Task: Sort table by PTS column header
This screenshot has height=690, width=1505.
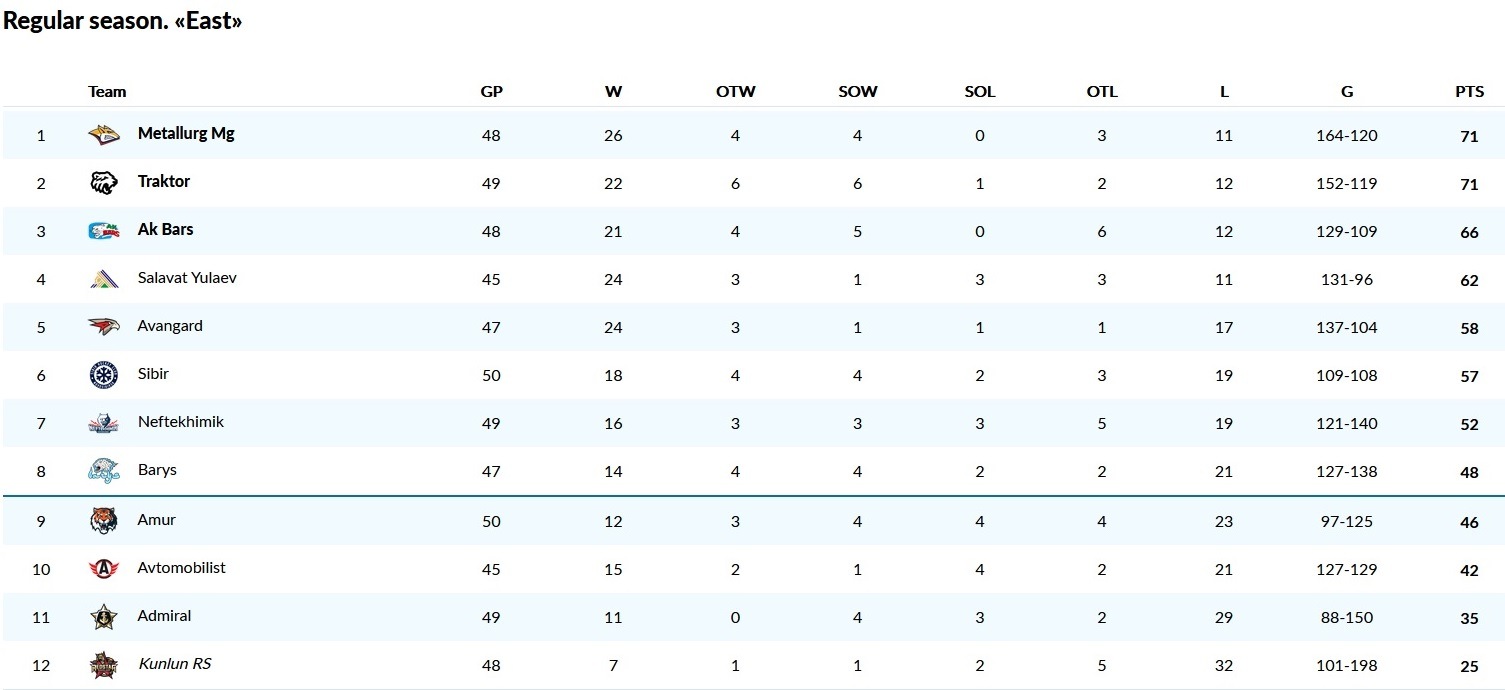Action: click(1469, 92)
